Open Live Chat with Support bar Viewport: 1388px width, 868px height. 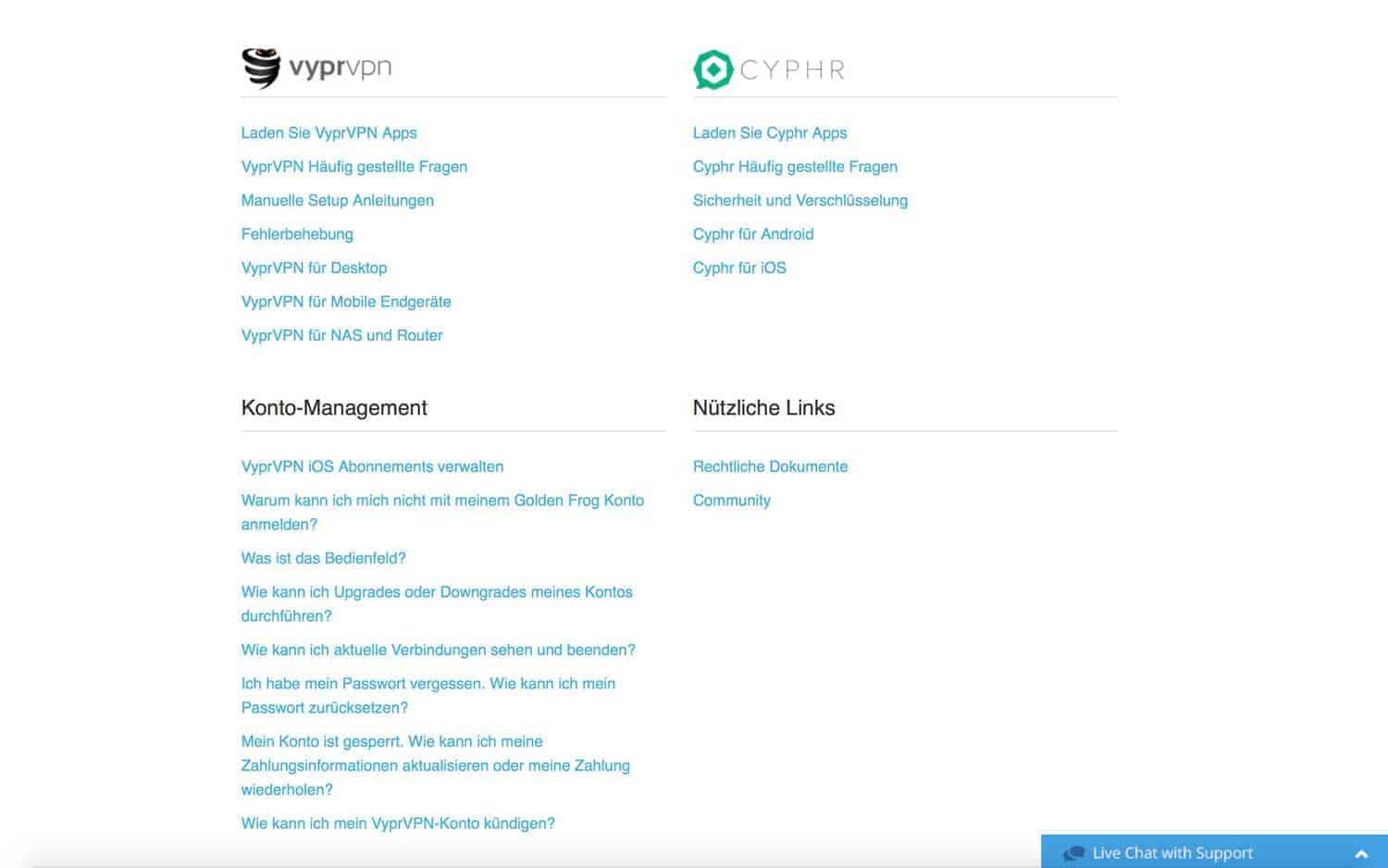point(1214,852)
